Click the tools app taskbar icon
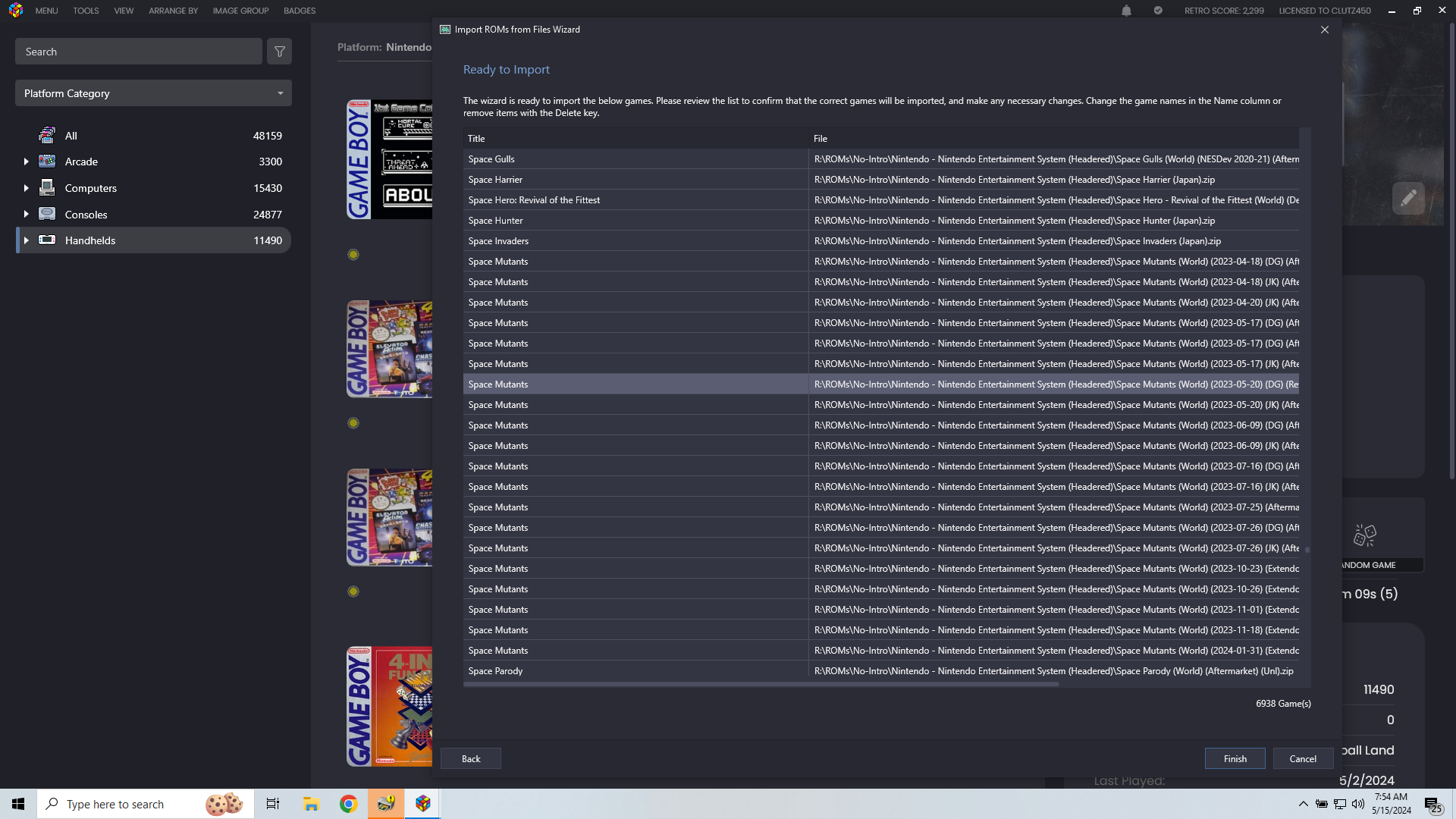 point(386,804)
